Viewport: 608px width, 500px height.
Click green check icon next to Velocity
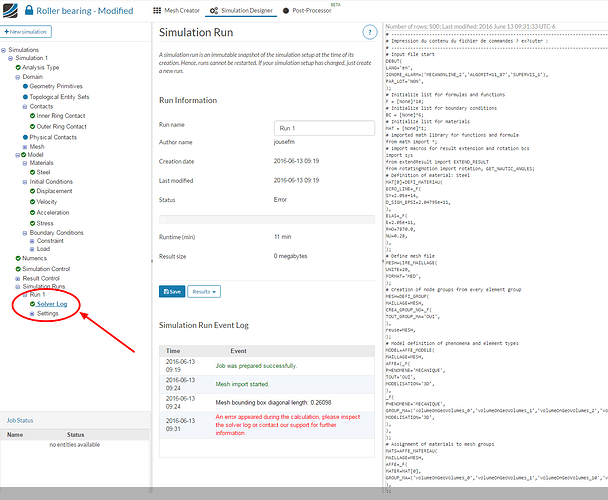(33, 202)
